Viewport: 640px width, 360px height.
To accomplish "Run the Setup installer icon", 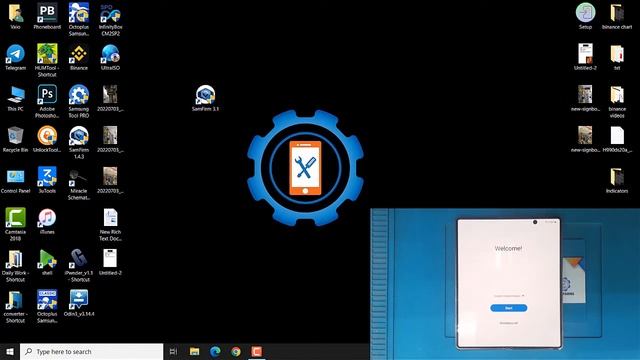I will click(x=585, y=16).
